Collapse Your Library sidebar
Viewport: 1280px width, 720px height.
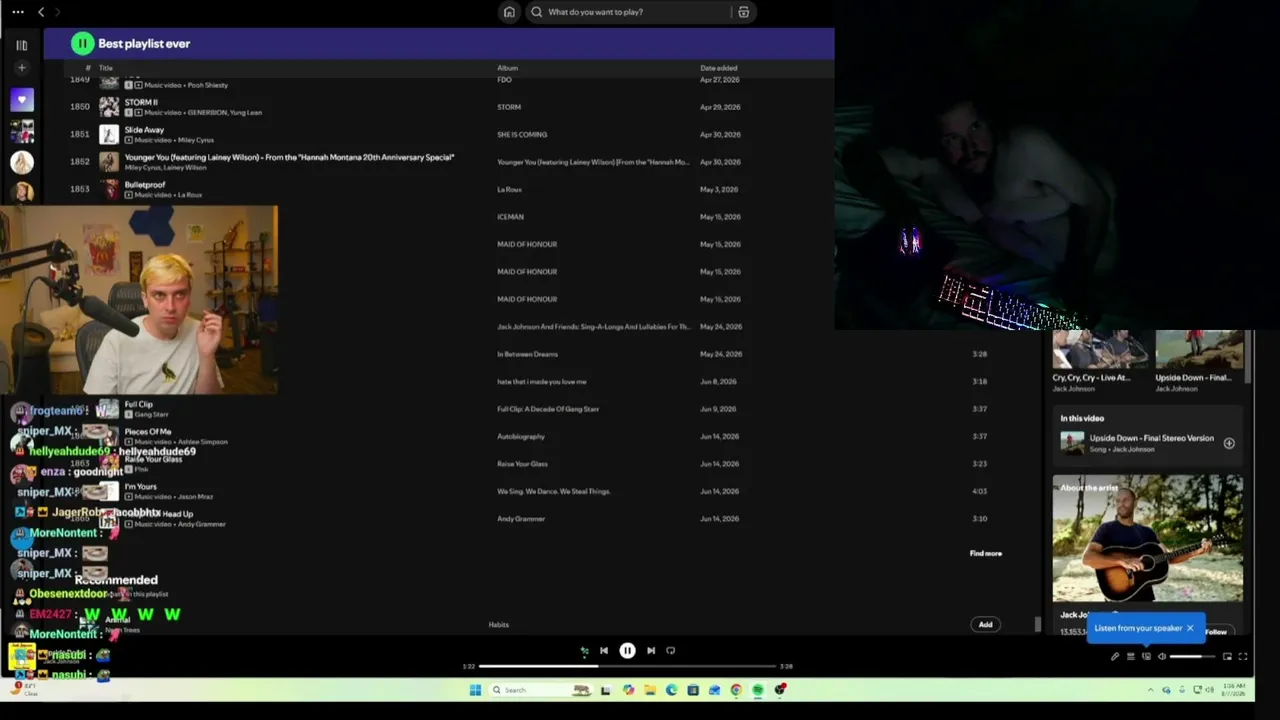coord(21,45)
